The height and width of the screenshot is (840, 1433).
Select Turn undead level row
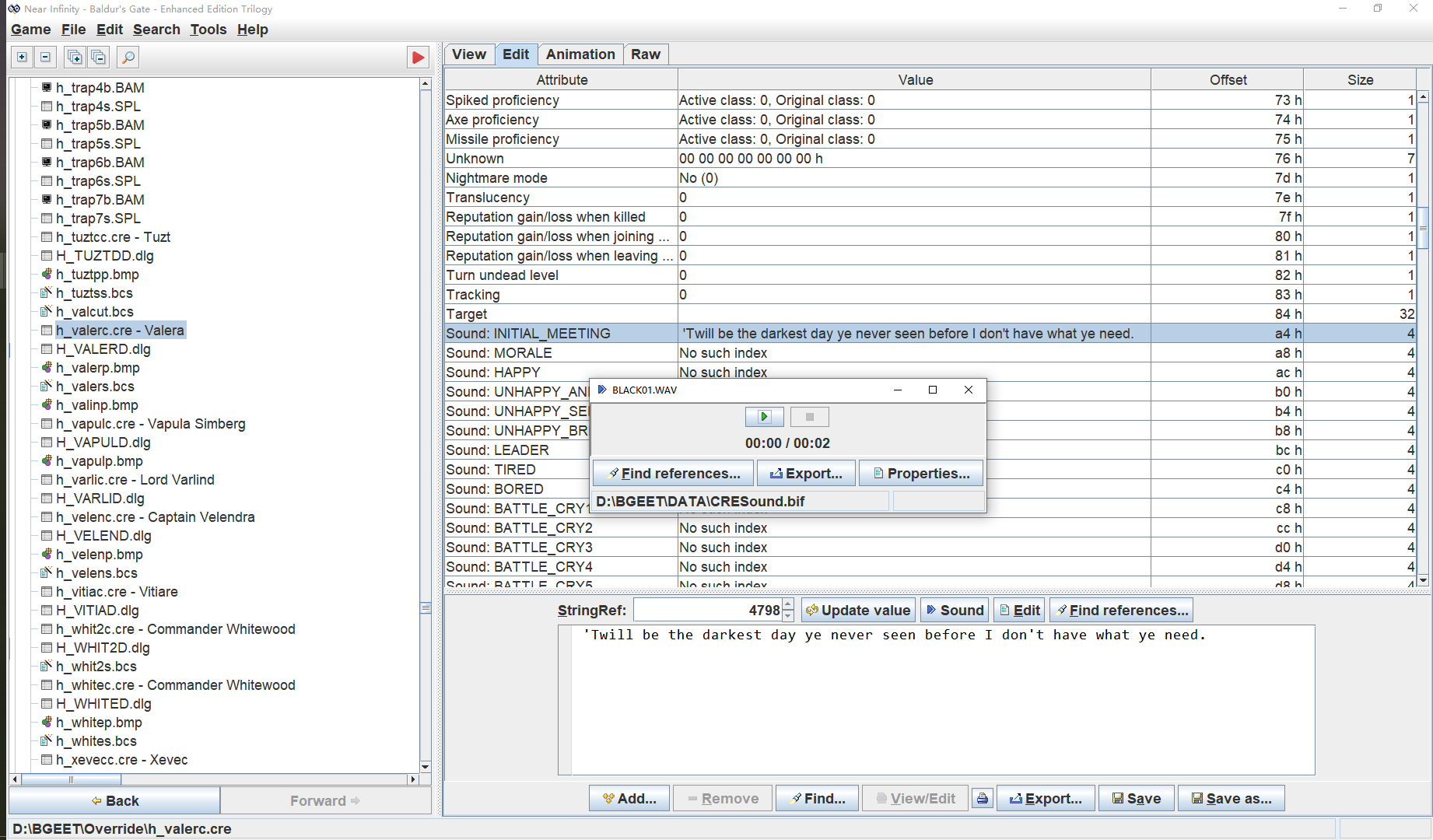point(930,275)
